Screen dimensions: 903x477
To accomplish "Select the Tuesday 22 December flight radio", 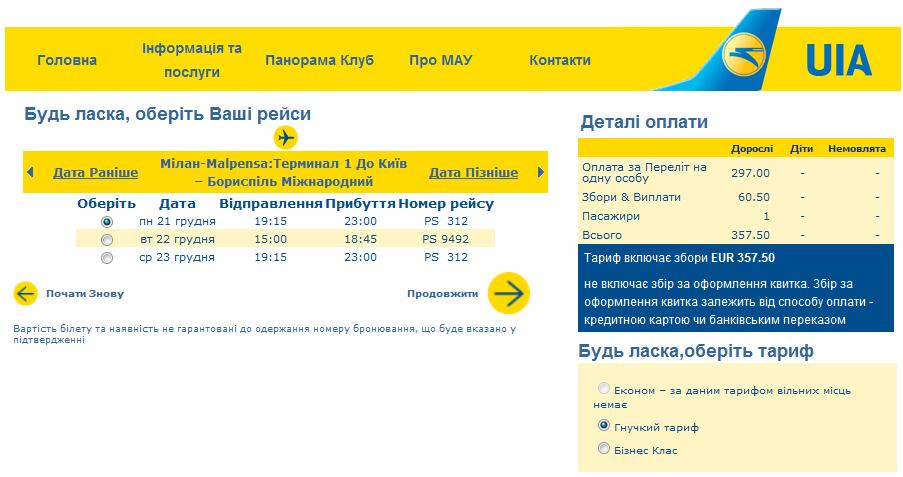I will click(x=107, y=239).
